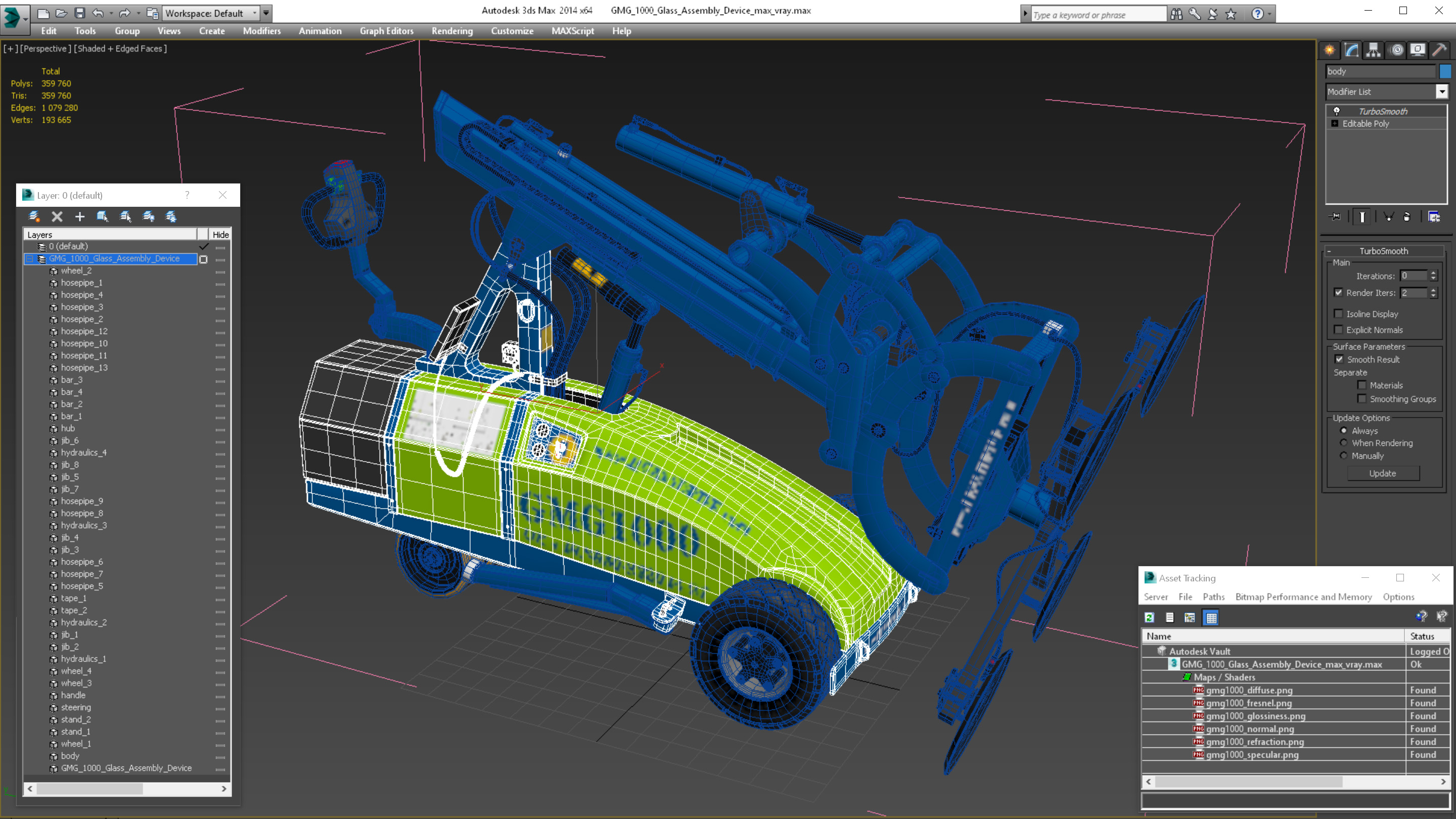This screenshot has height=819, width=1456.
Task: Collapse GMG_1000_Glass_Assembly_Device layer tree
Action: click(x=29, y=258)
